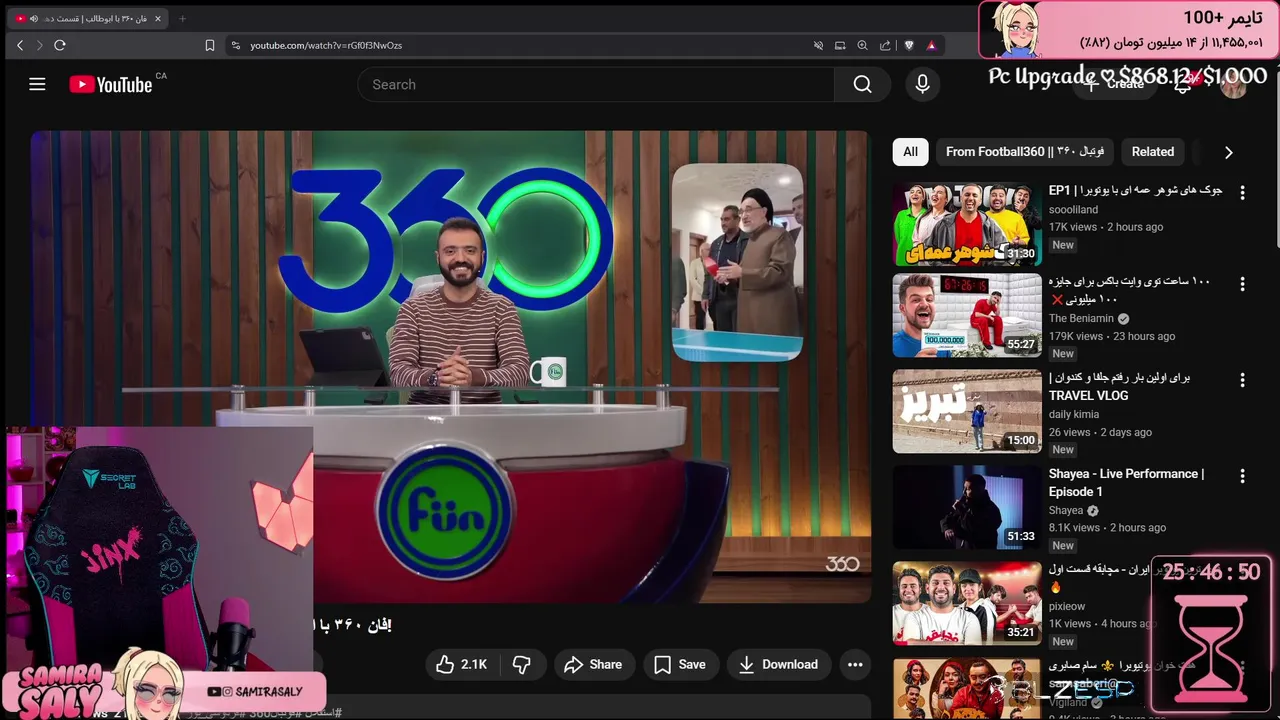This screenshot has height=720, width=1280.
Task: Open the 35:21 pixieow video thumbnail
Action: 967,604
